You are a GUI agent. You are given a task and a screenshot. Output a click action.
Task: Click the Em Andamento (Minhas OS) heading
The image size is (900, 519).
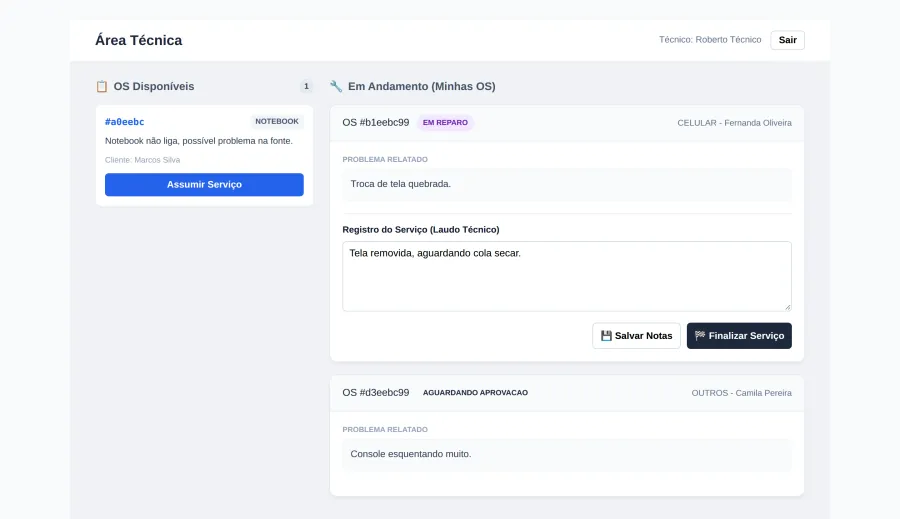[x=422, y=87]
